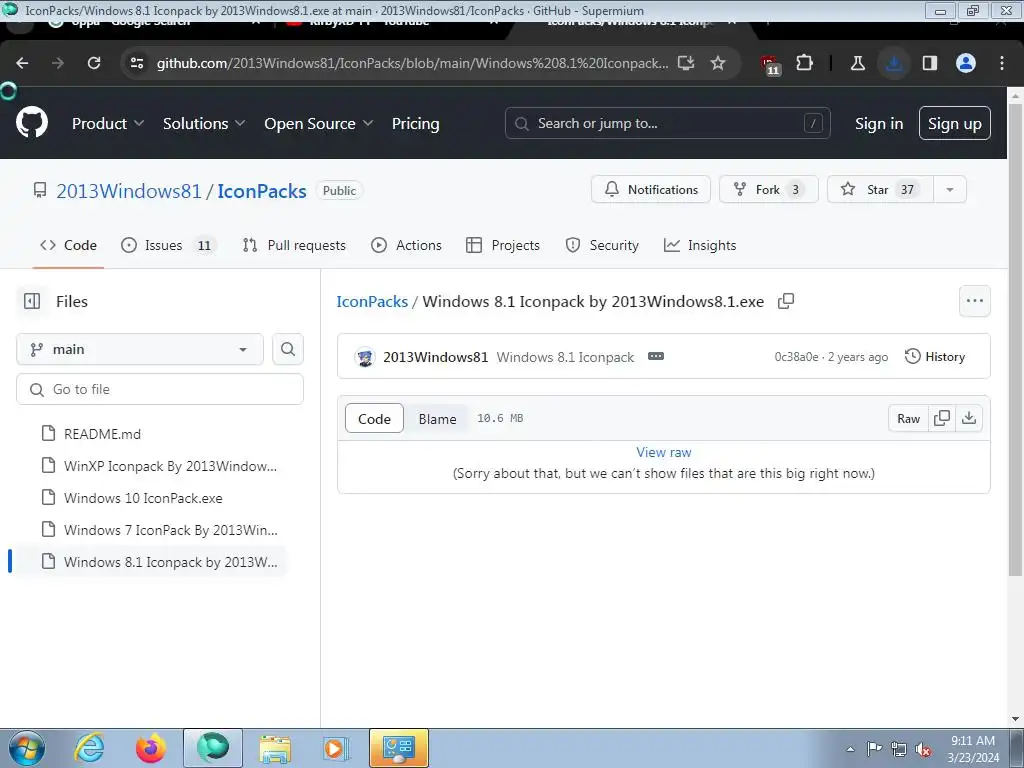Open the Extensions puzzle icon
The height and width of the screenshot is (768, 1024).
805,63
